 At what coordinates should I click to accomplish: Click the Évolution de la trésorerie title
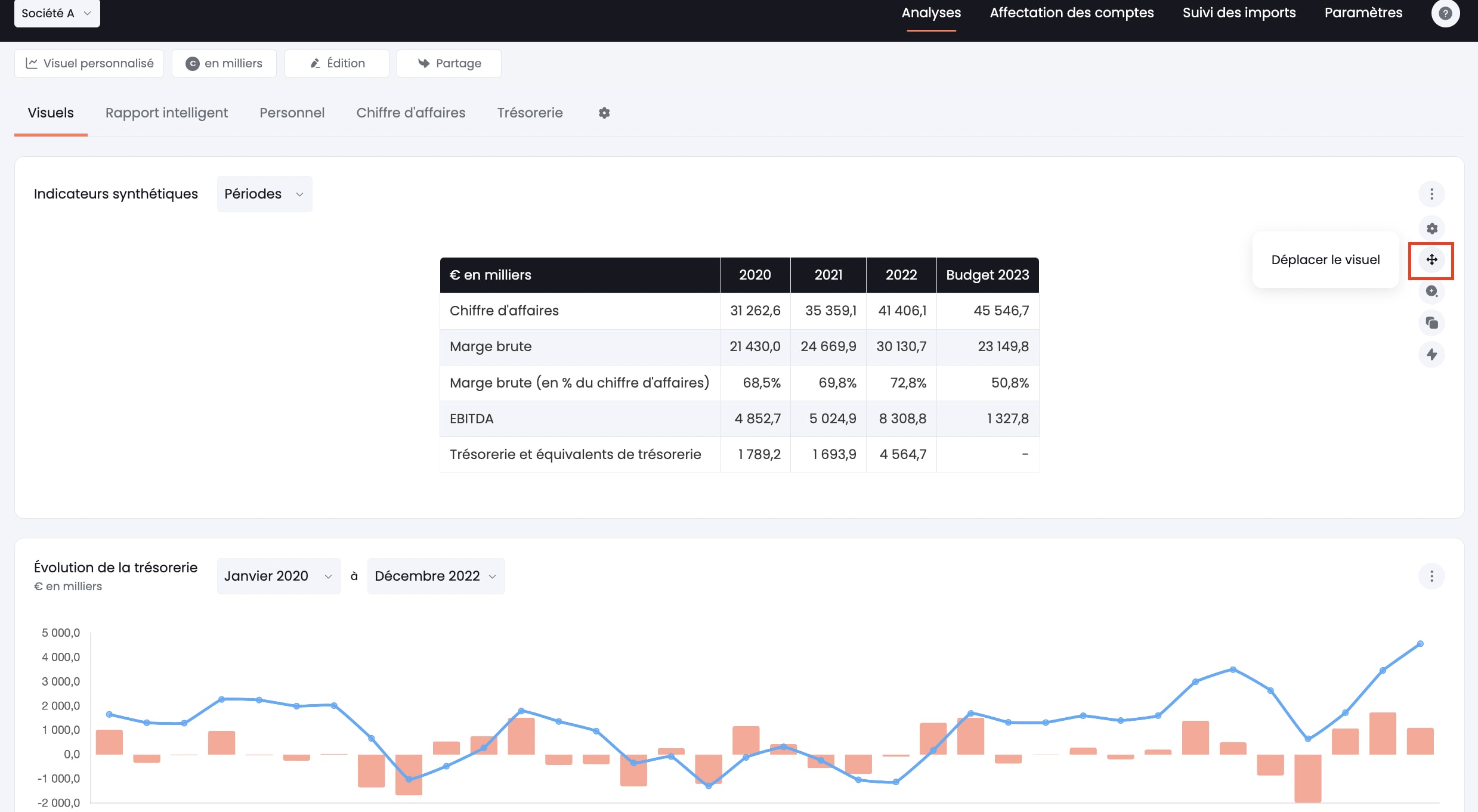coord(116,567)
